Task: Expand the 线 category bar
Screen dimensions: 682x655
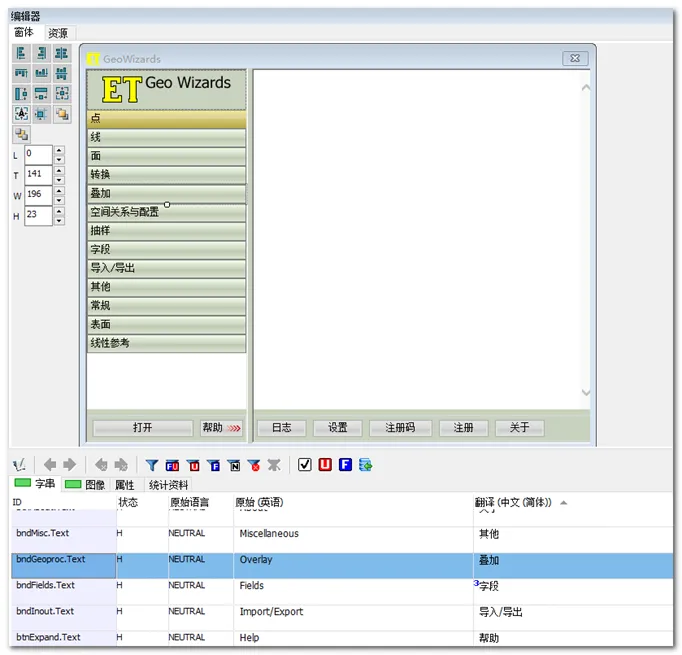Action: click(x=167, y=138)
